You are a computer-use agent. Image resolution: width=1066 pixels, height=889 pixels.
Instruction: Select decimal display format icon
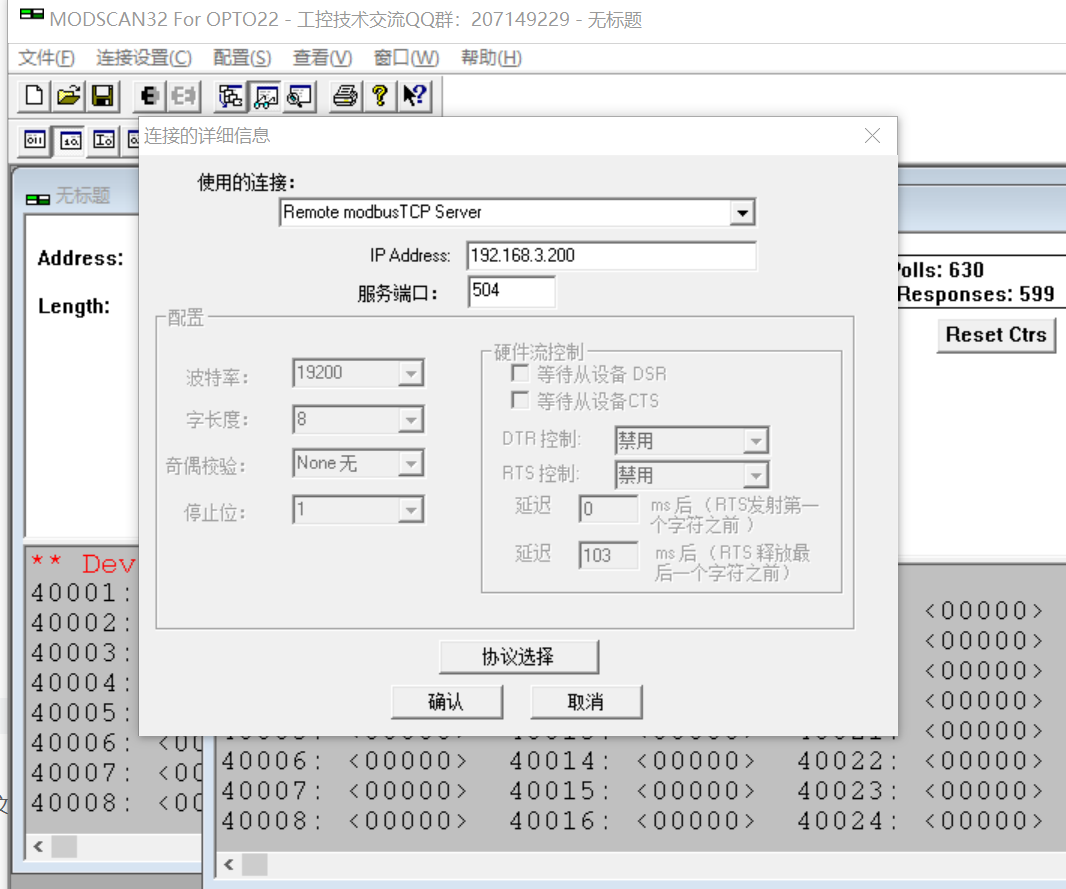[70, 141]
